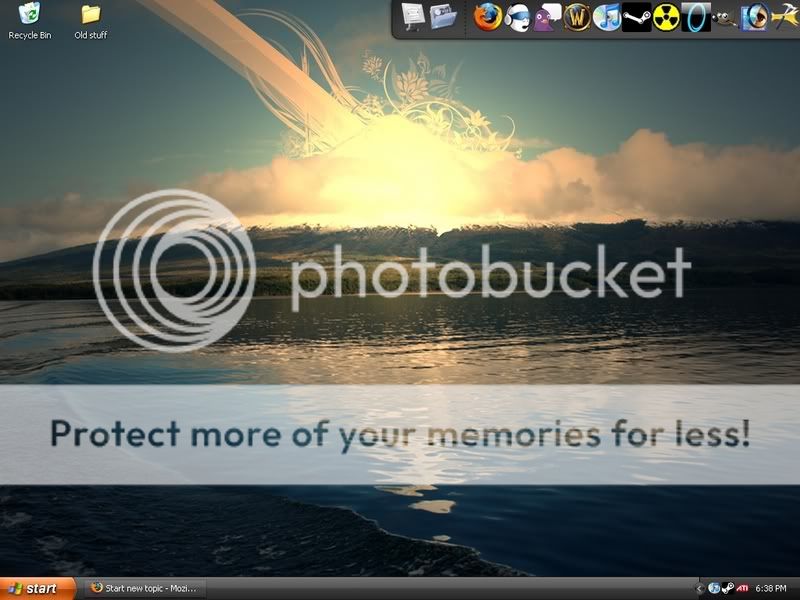Launch Steam from the dock
This screenshot has height=600, width=800.
pyautogui.click(x=637, y=18)
